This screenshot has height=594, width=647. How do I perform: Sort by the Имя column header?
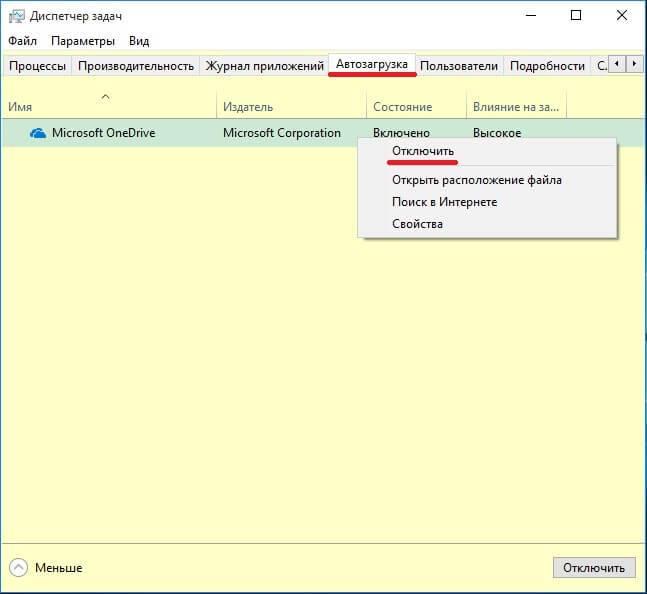coord(109,107)
